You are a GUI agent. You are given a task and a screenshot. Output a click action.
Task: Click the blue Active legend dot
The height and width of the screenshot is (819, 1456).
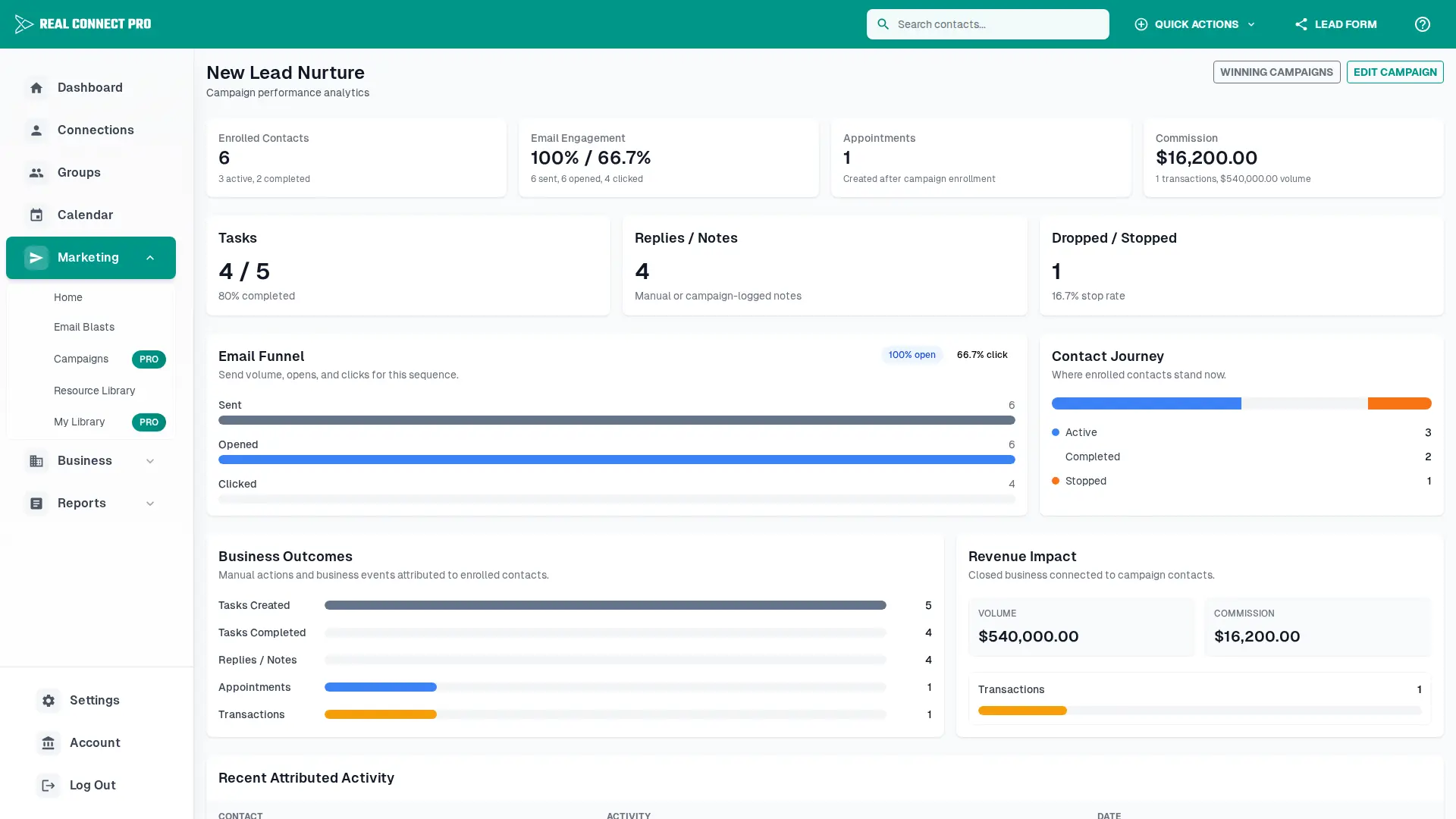pyautogui.click(x=1056, y=432)
